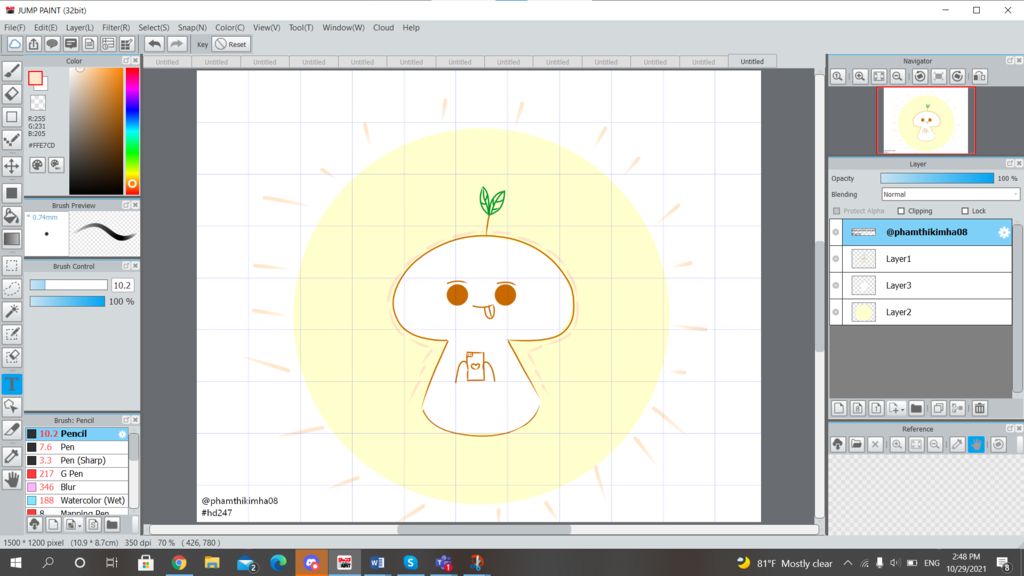Select the Move tool

pos(12,166)
